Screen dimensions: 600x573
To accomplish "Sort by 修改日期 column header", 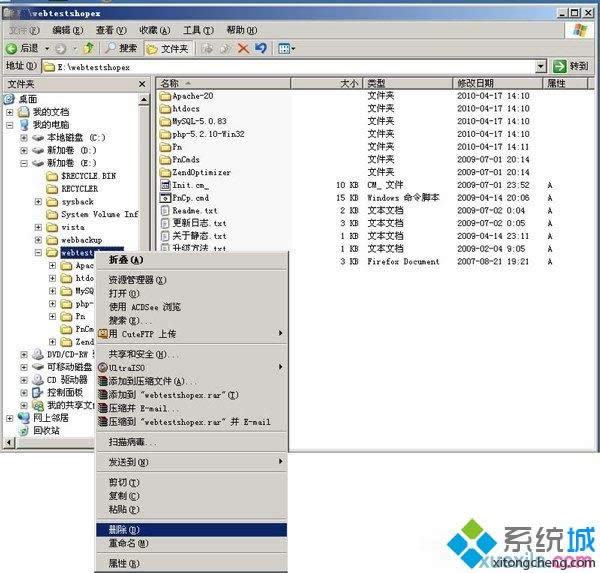I will pos(475,84).
